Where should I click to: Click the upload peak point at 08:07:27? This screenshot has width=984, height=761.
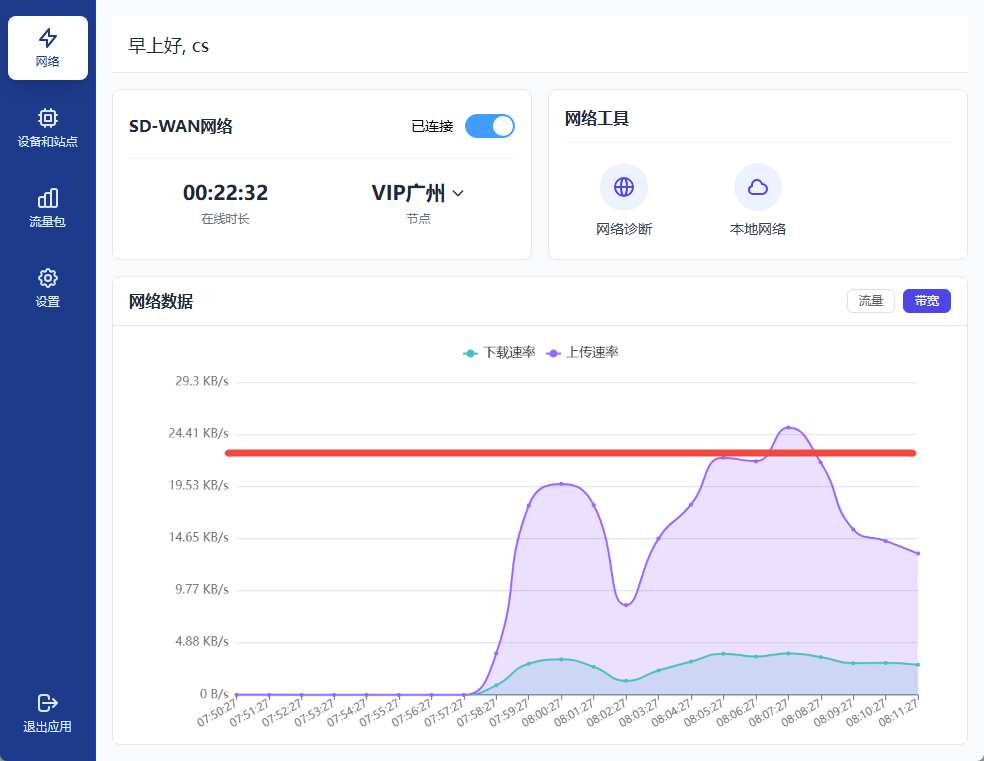[788, 428]
